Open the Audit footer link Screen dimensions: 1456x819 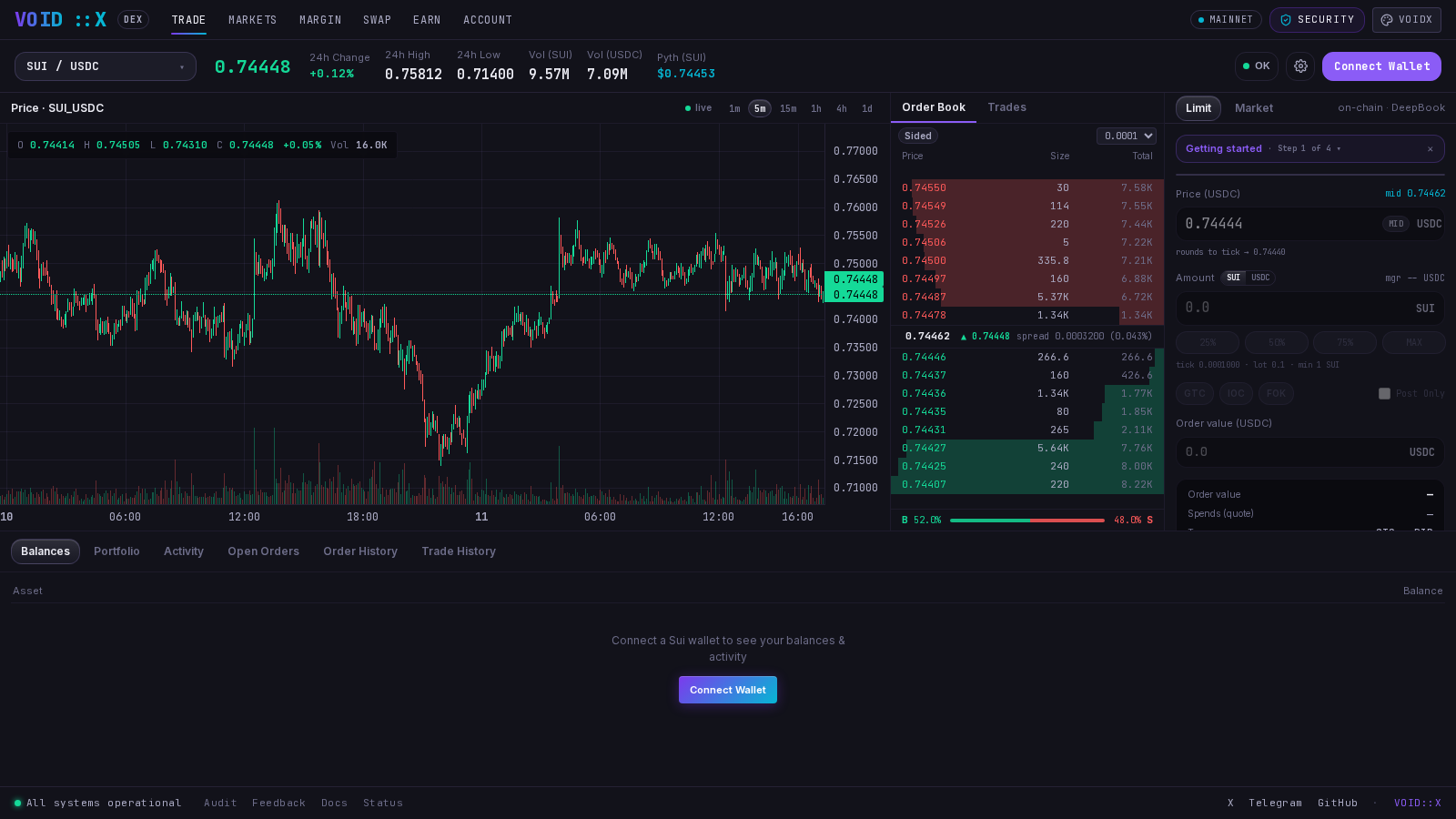tap(220, 803)
